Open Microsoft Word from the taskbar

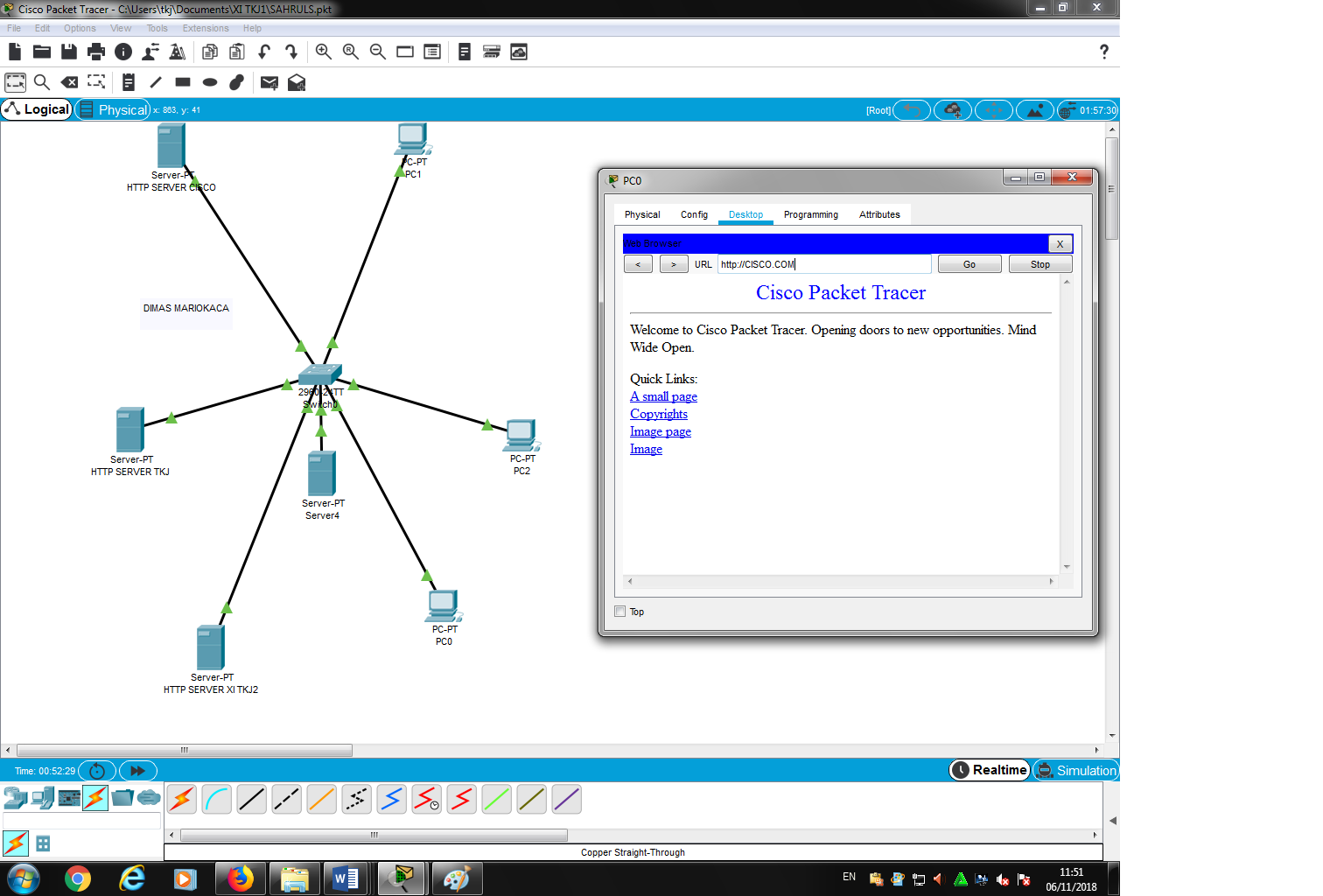click(x=346, y=878)
